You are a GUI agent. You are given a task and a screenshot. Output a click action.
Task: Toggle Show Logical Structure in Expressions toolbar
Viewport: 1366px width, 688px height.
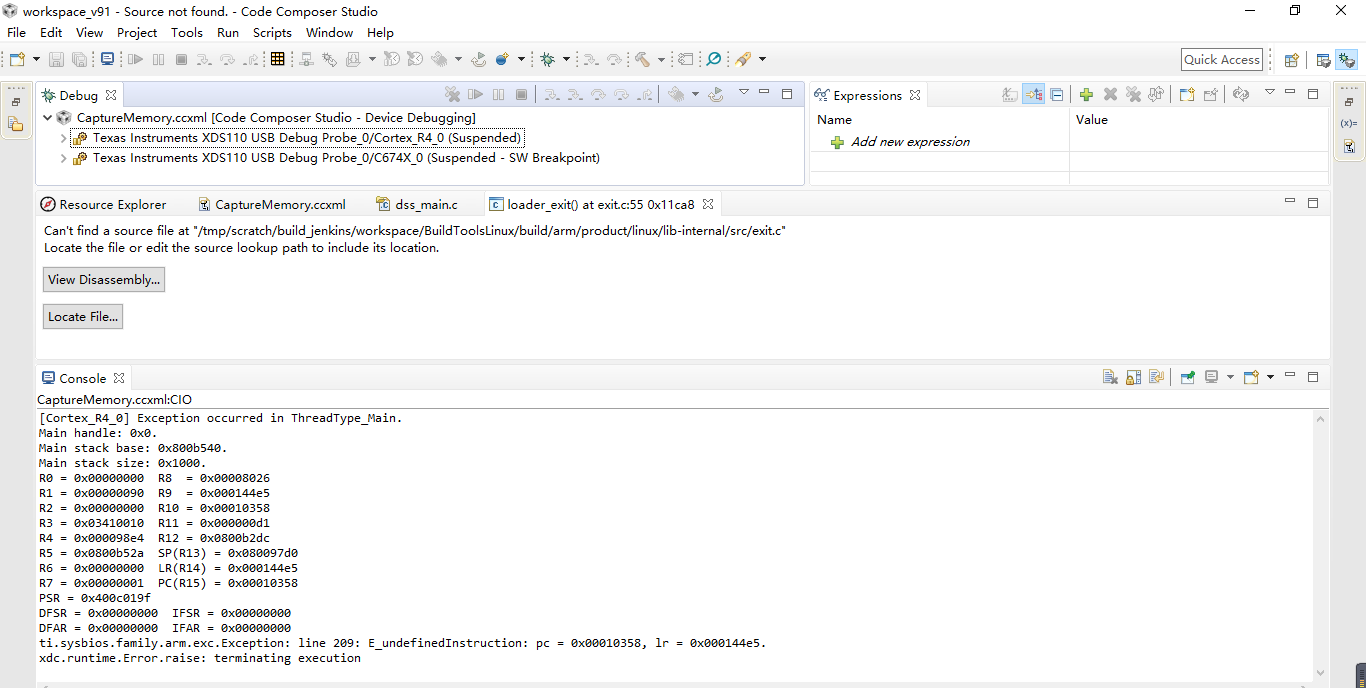[1034, 95]
